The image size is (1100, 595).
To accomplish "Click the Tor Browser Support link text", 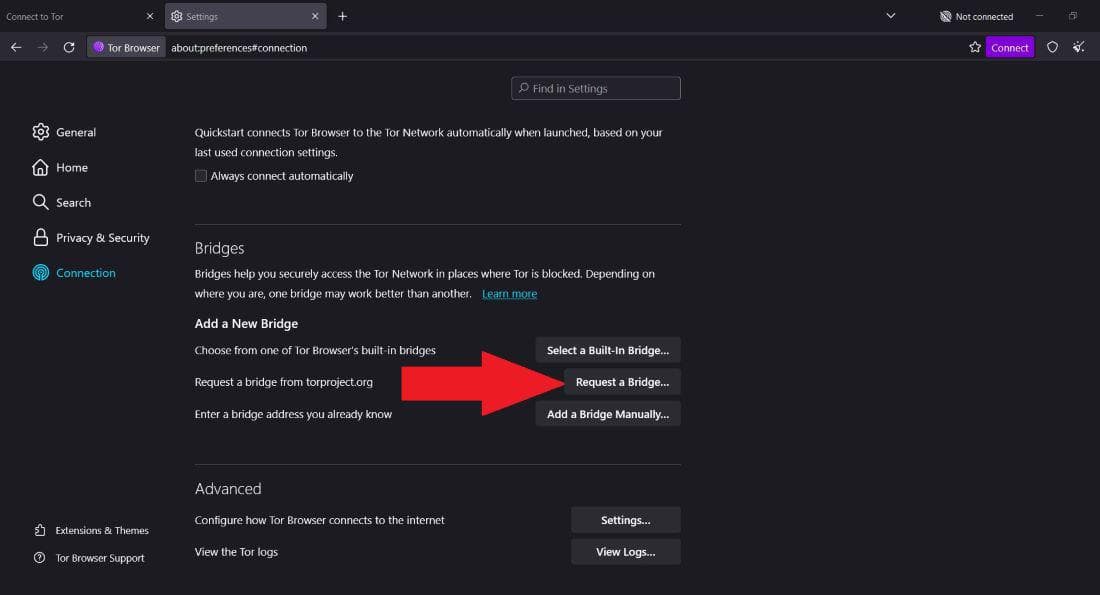I will (100, 557).
